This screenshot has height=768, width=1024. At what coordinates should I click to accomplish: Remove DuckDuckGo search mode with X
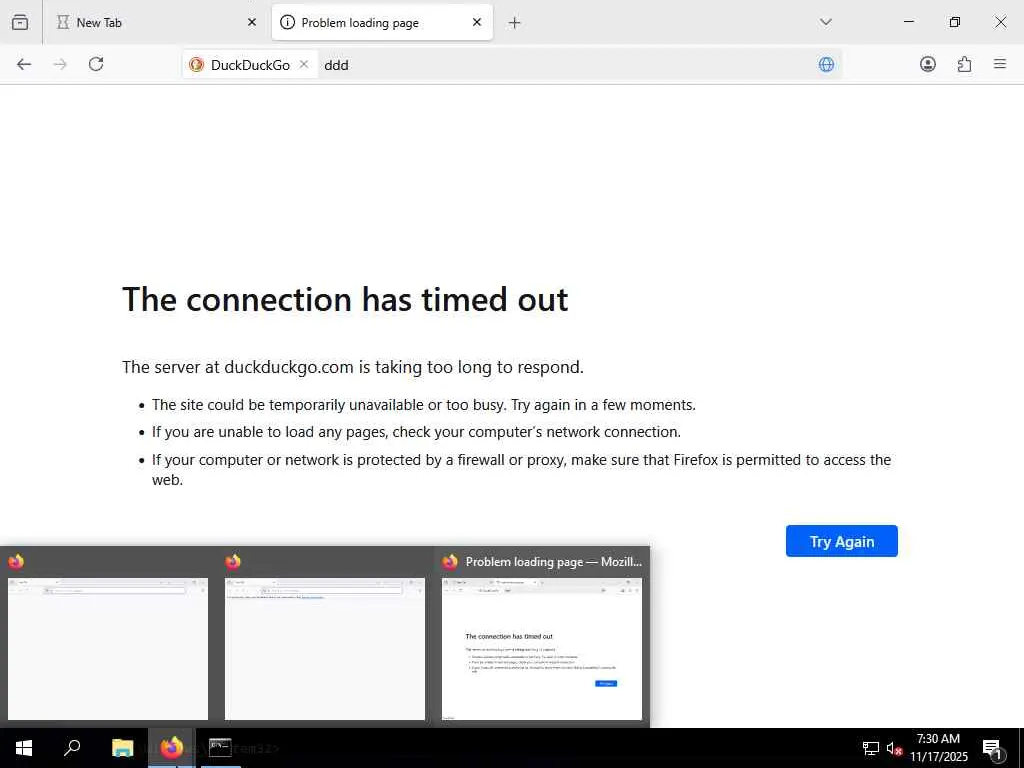tap(304, 64)
